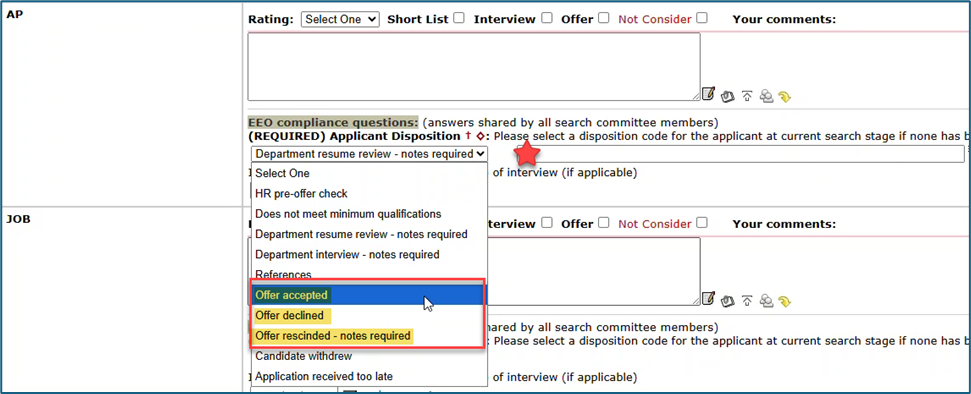The height and width of the screenshot is (394, 971).
Task: Check Interview box for JOB applicant
Action: tap(546, 223)
